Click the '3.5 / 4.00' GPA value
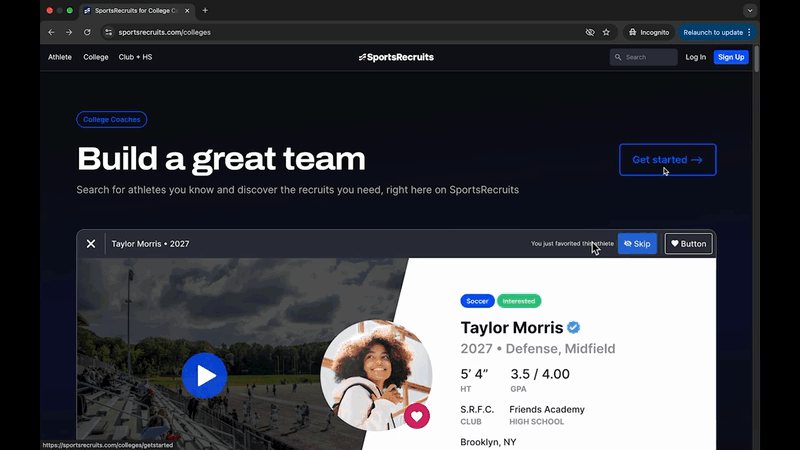This screenshot has height=450, width=800. (540, 374)
